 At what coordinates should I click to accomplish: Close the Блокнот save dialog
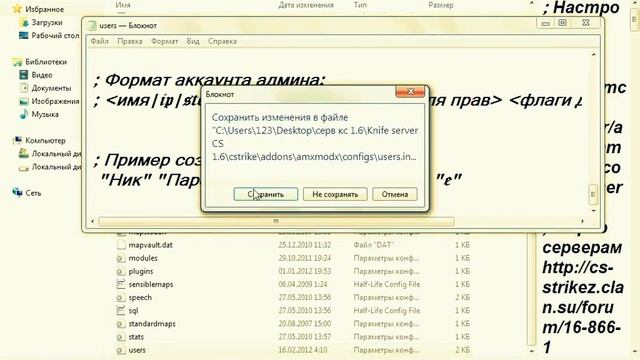410,92
